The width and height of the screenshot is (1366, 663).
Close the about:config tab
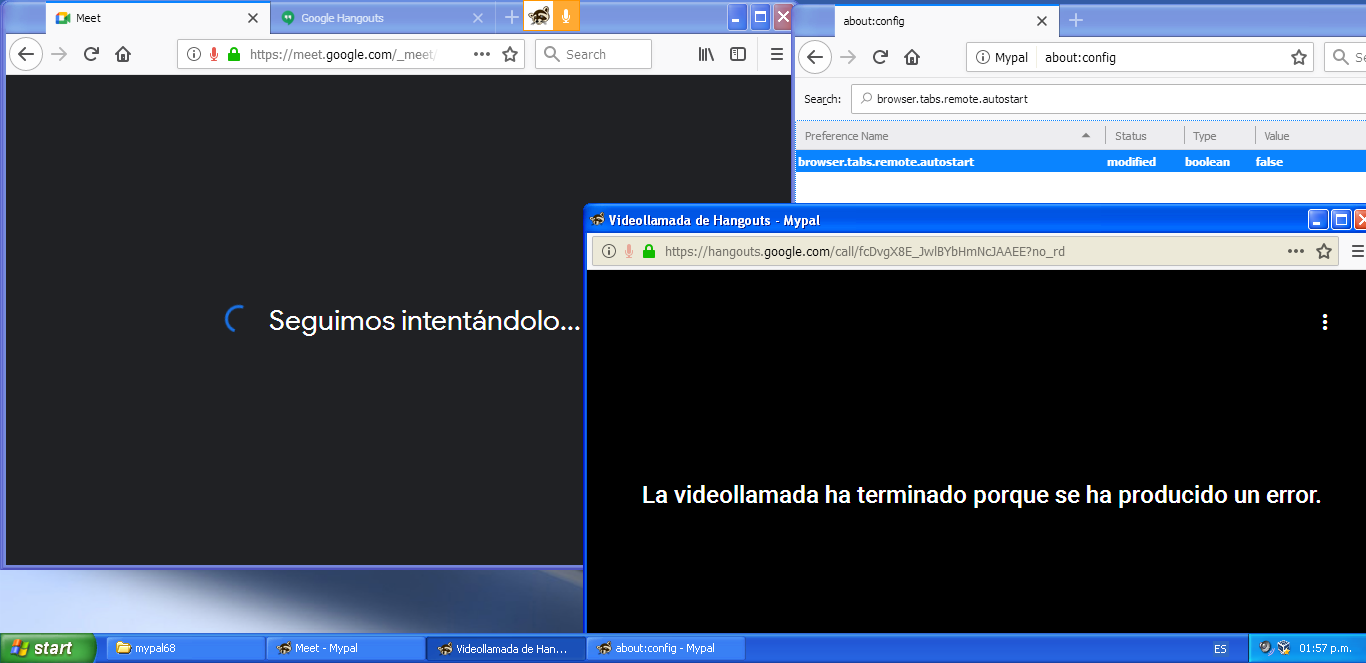click(1041, 20)
